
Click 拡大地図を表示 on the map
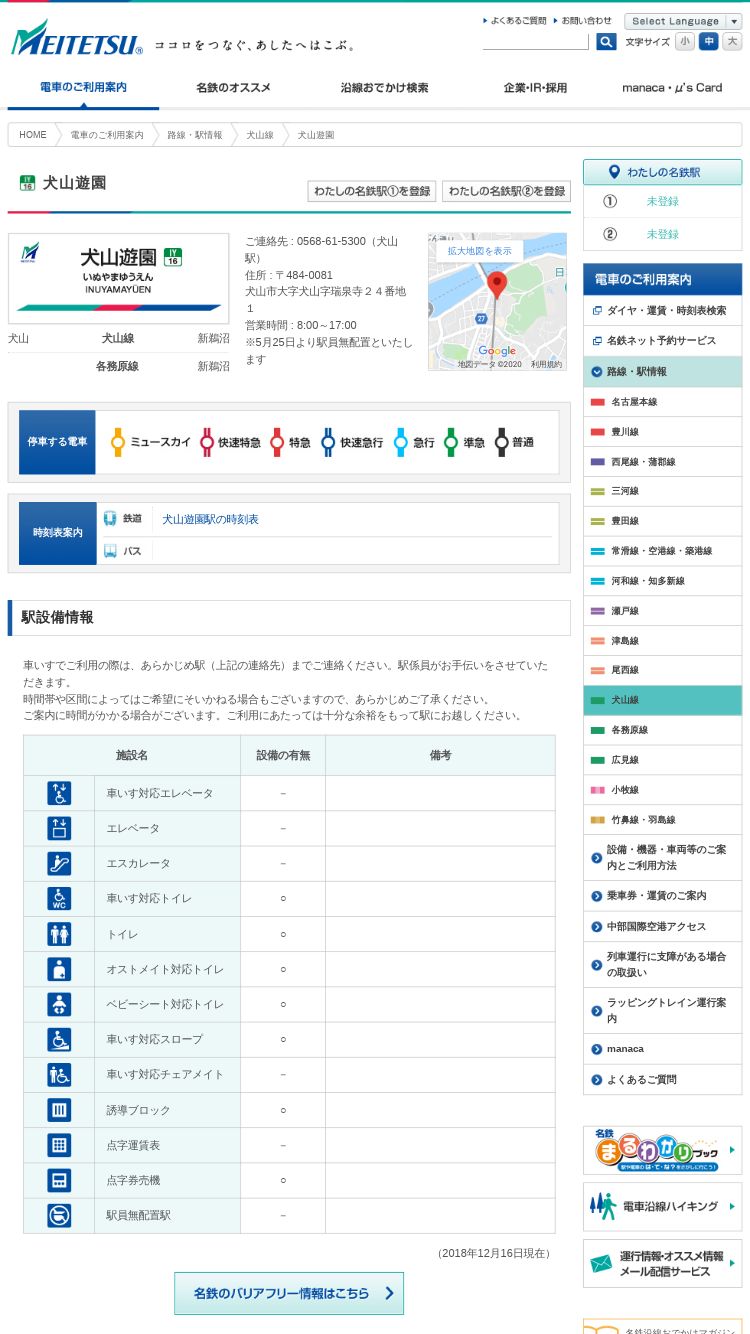(479, 251)
